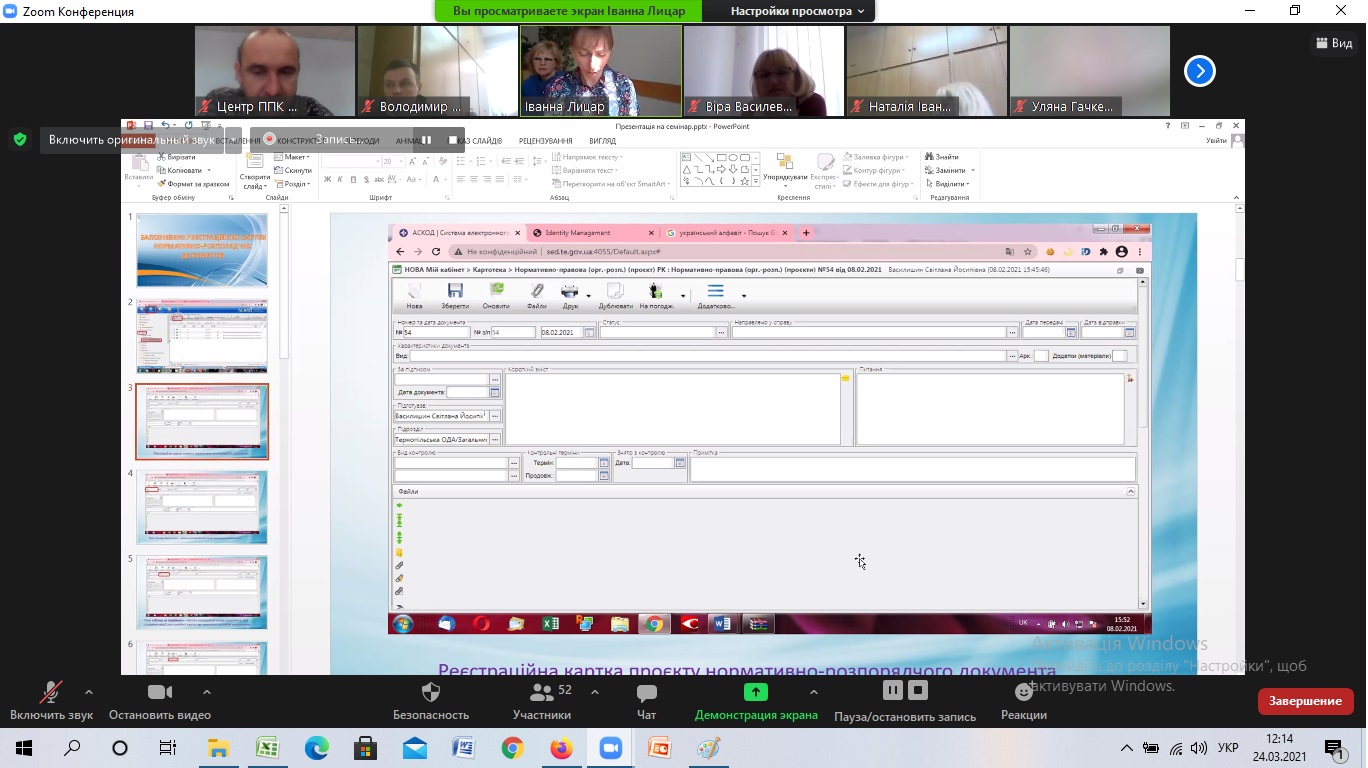Open Word from the Windows taskbar

[463, 748]
